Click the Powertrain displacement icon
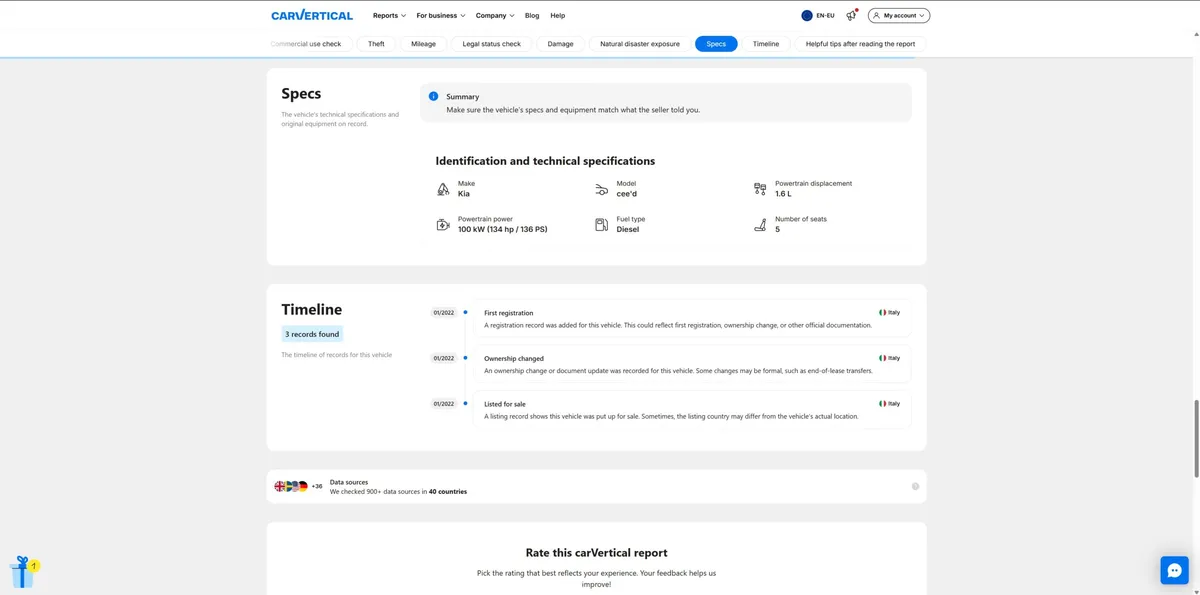Screen dimensions: 1200x595 pos(760,189)
